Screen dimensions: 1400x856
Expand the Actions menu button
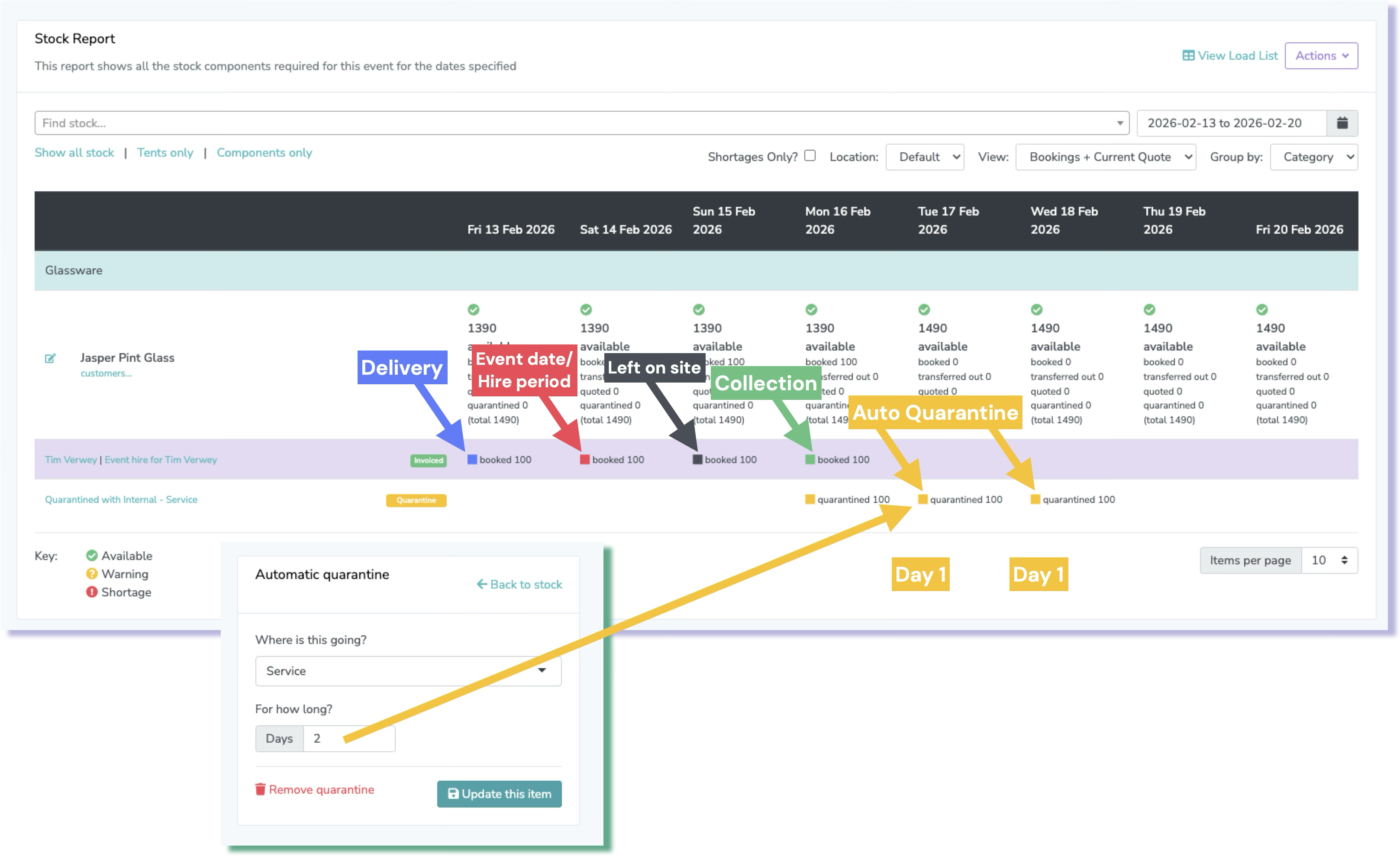coord(1321,56)
